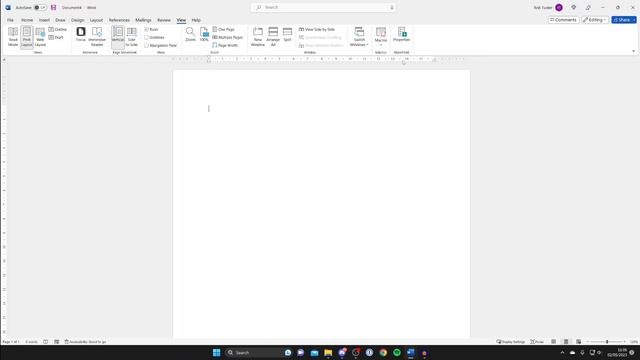
Task: Toggle Focus in the status bar
Action: point(537,342)
